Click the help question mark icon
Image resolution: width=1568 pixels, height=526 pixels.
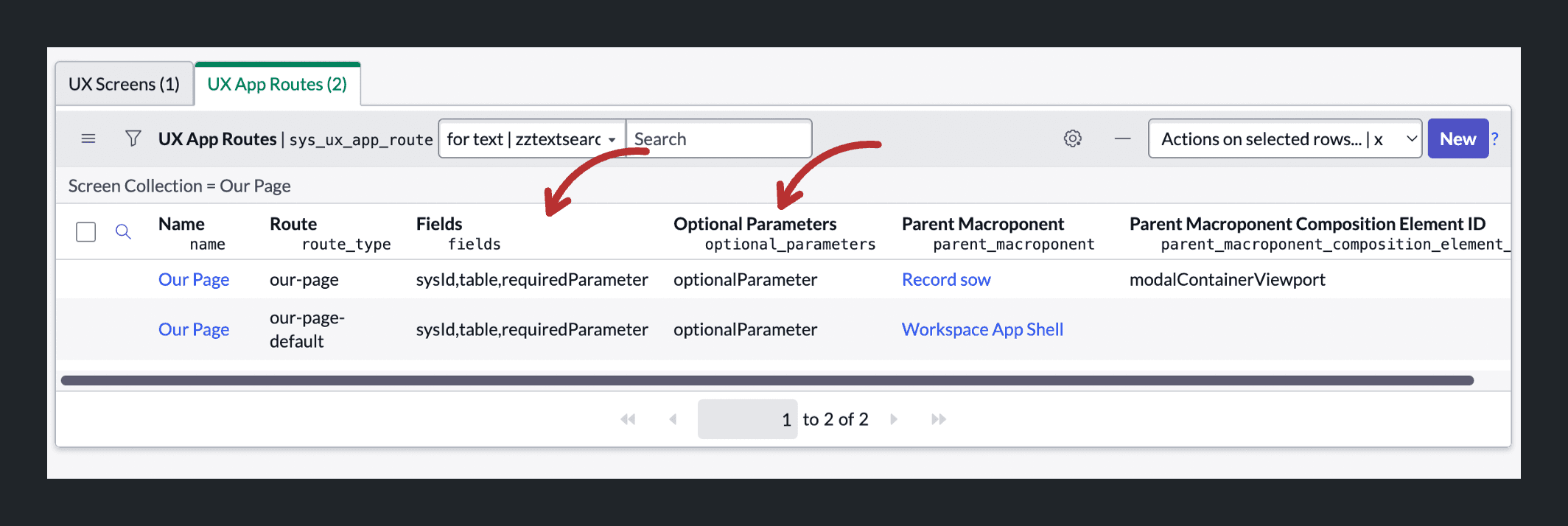point(1494,138)
